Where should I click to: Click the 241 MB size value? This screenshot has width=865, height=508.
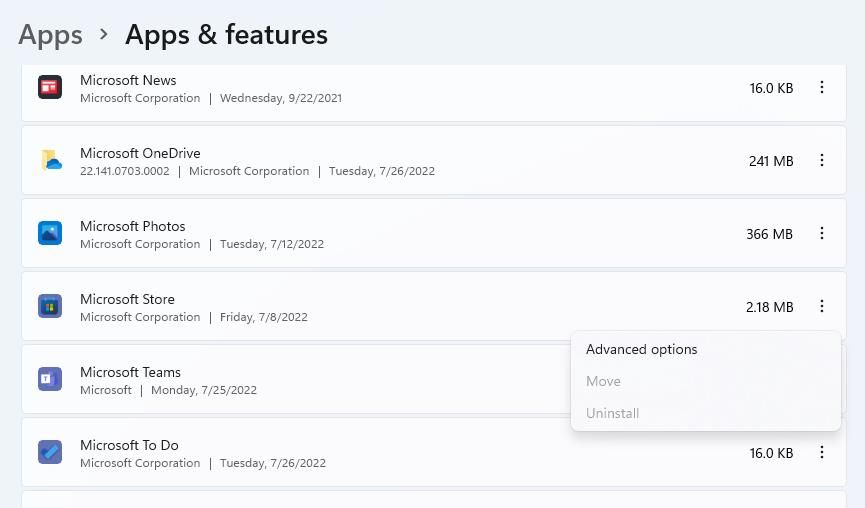771,161
